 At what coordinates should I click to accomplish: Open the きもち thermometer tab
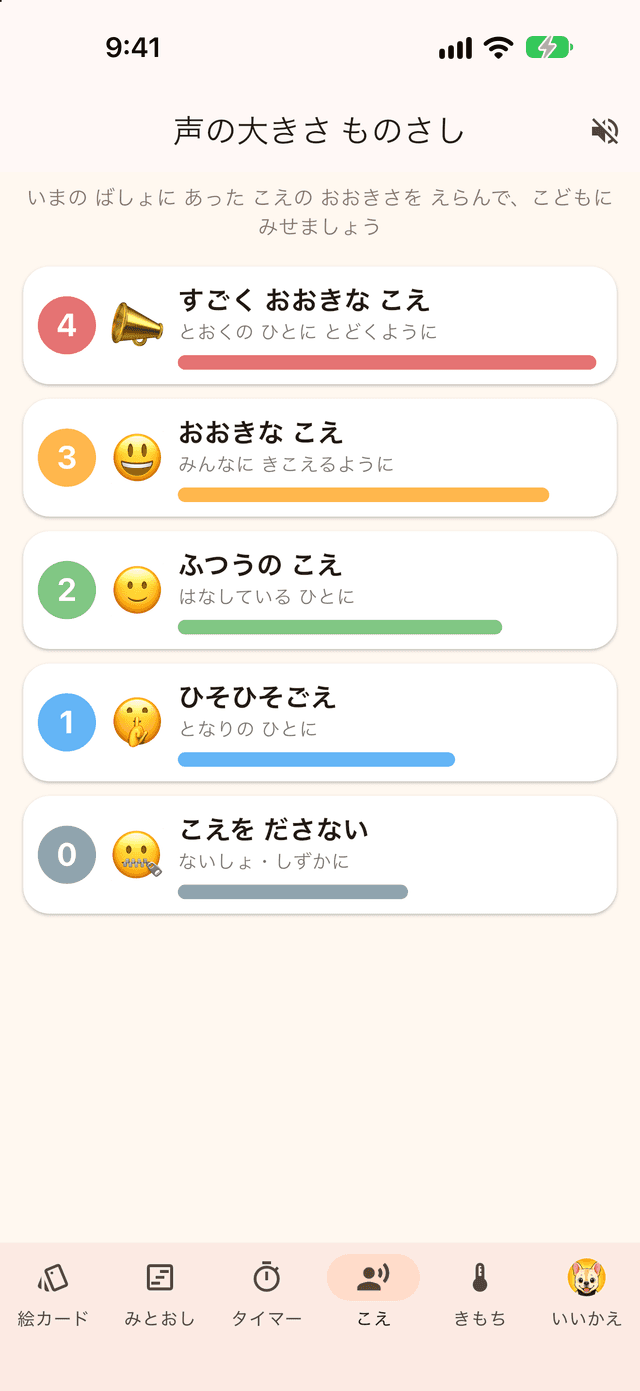(480, 1293)
